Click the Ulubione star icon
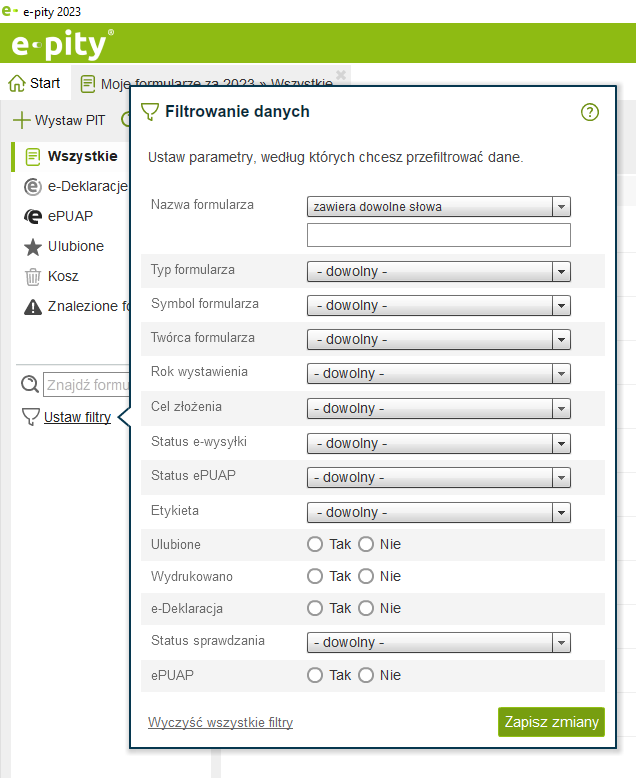The image size is (636, 778). coord(32,246)
